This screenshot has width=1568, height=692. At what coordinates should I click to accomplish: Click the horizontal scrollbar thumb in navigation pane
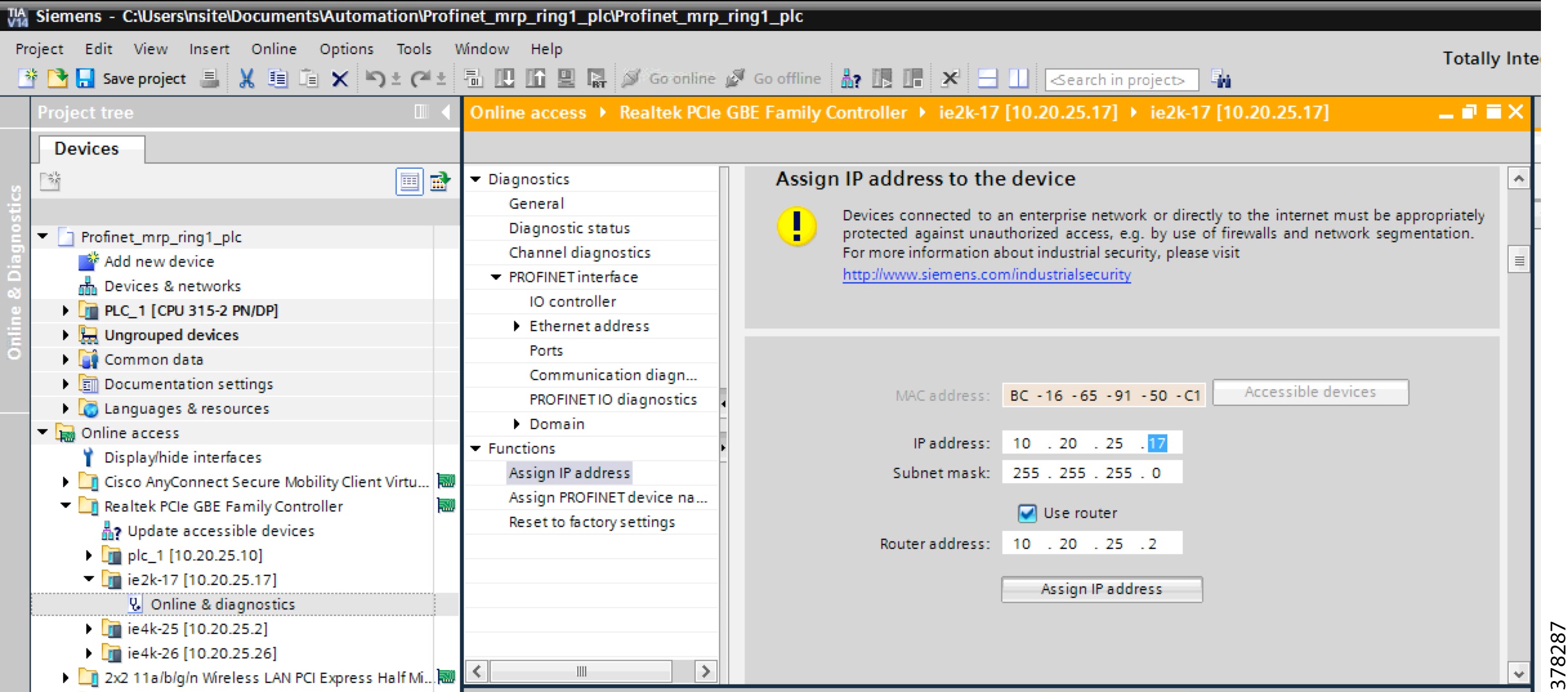(x=581, y=671)
